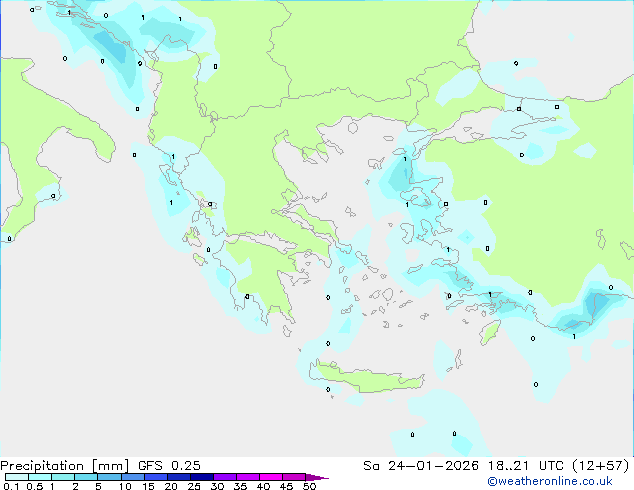Click the '15' legend scale label
Screen dimensions: 634x490
pyautogui.click(x=148, y=486)
